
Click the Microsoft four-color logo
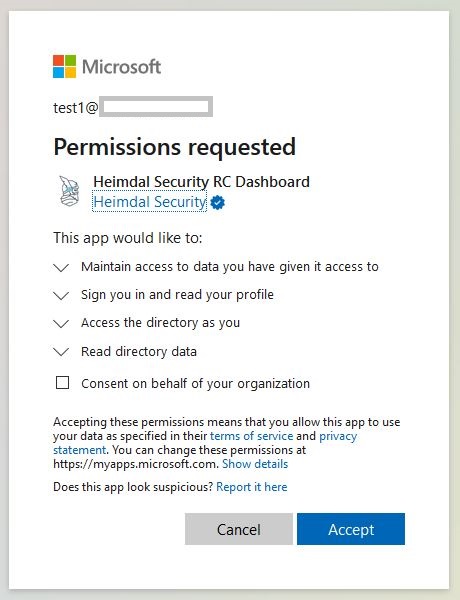(64, 66)
